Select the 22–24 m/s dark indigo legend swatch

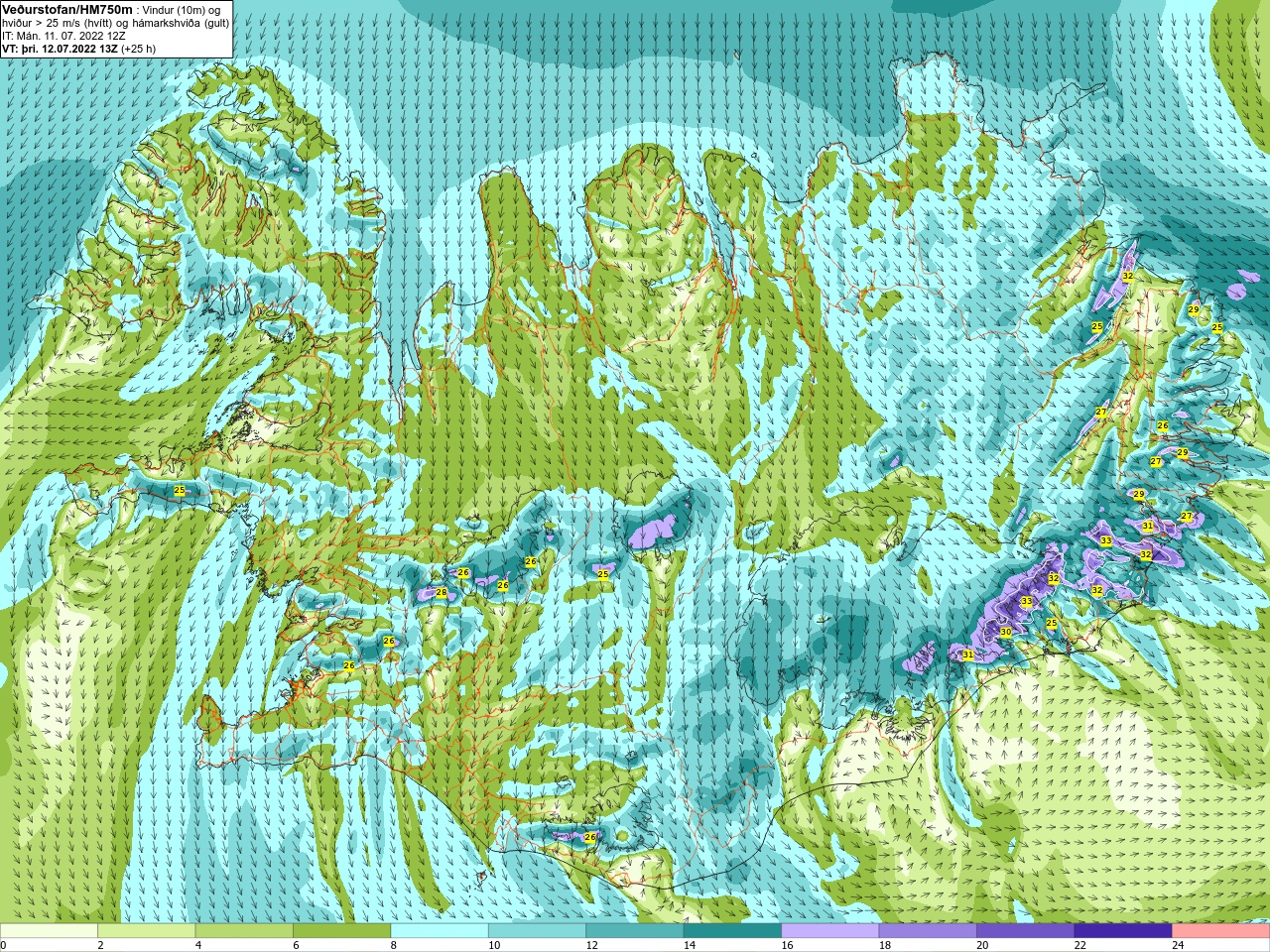tap(1123, 931)
